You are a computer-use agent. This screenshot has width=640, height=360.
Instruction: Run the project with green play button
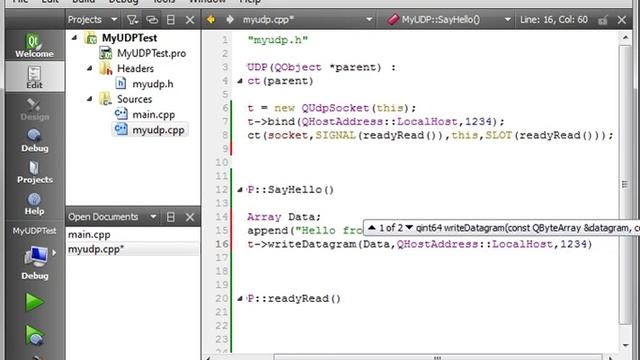(34, 302)
